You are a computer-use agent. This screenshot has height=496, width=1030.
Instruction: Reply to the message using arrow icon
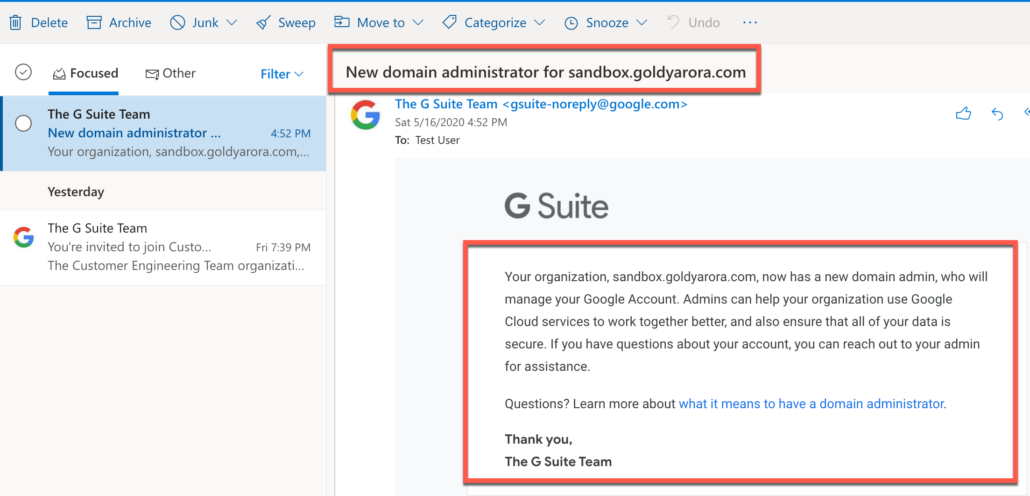[996, 114]
